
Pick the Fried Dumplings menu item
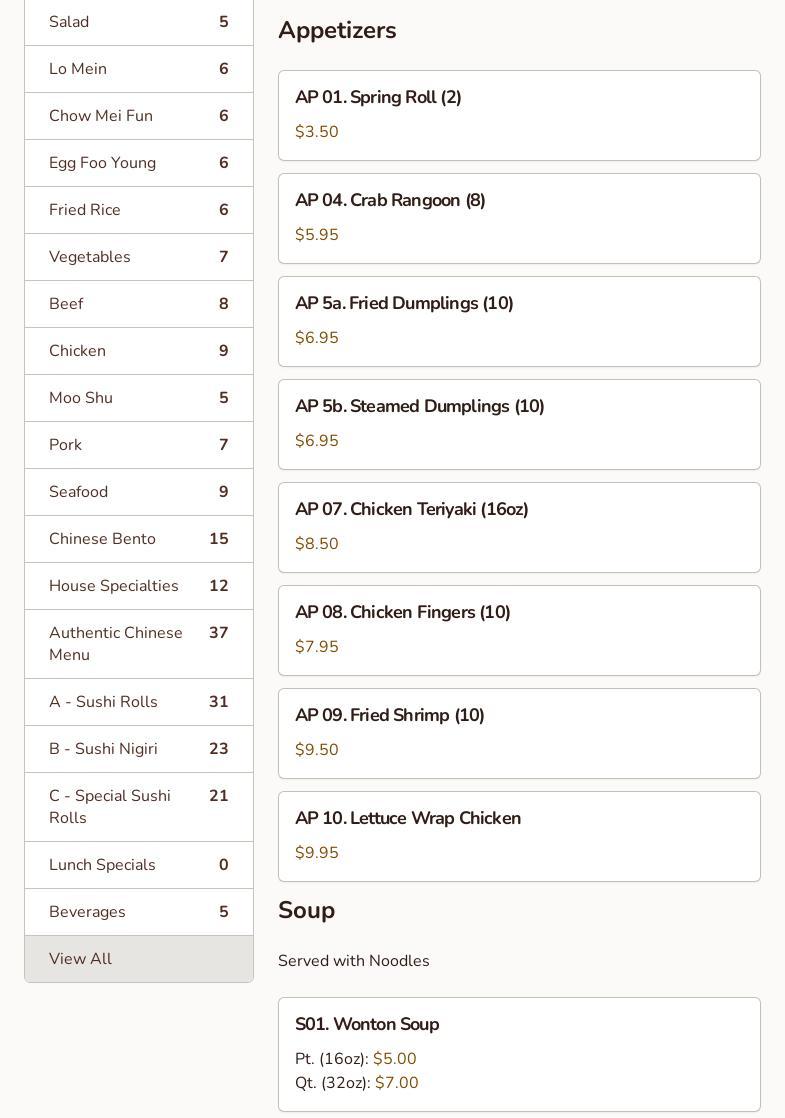click(x=519, y=321)
